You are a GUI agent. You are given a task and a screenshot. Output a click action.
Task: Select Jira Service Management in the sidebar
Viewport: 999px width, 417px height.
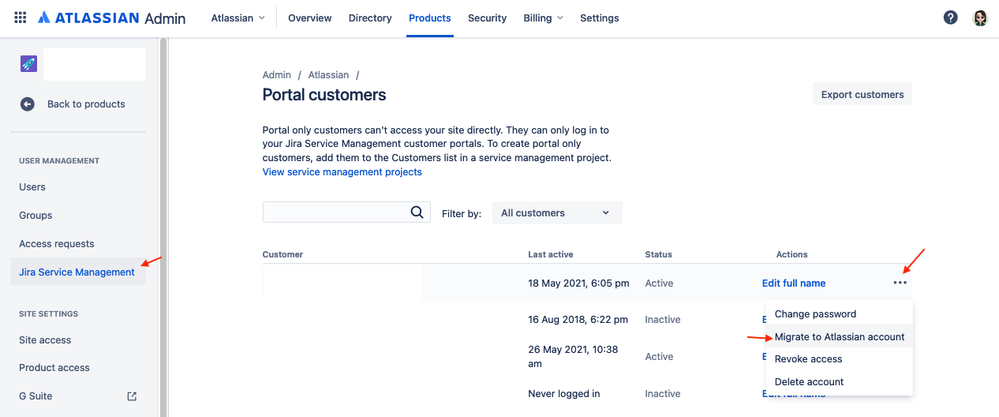[77, 272]
